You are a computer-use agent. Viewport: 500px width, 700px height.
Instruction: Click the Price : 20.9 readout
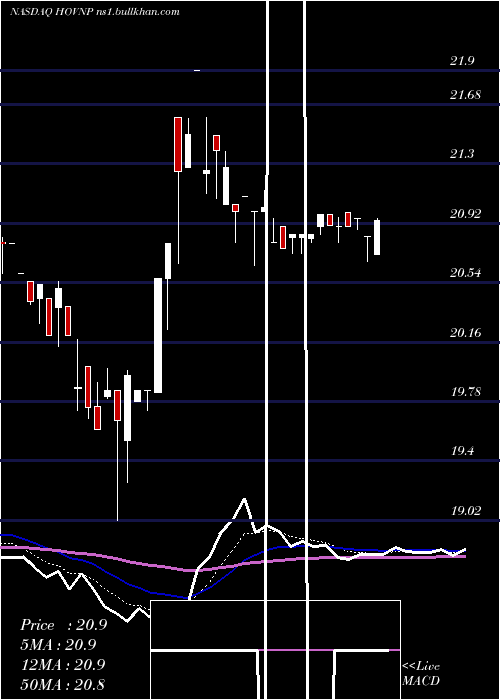pyautogui.click(x=63, y=625)
